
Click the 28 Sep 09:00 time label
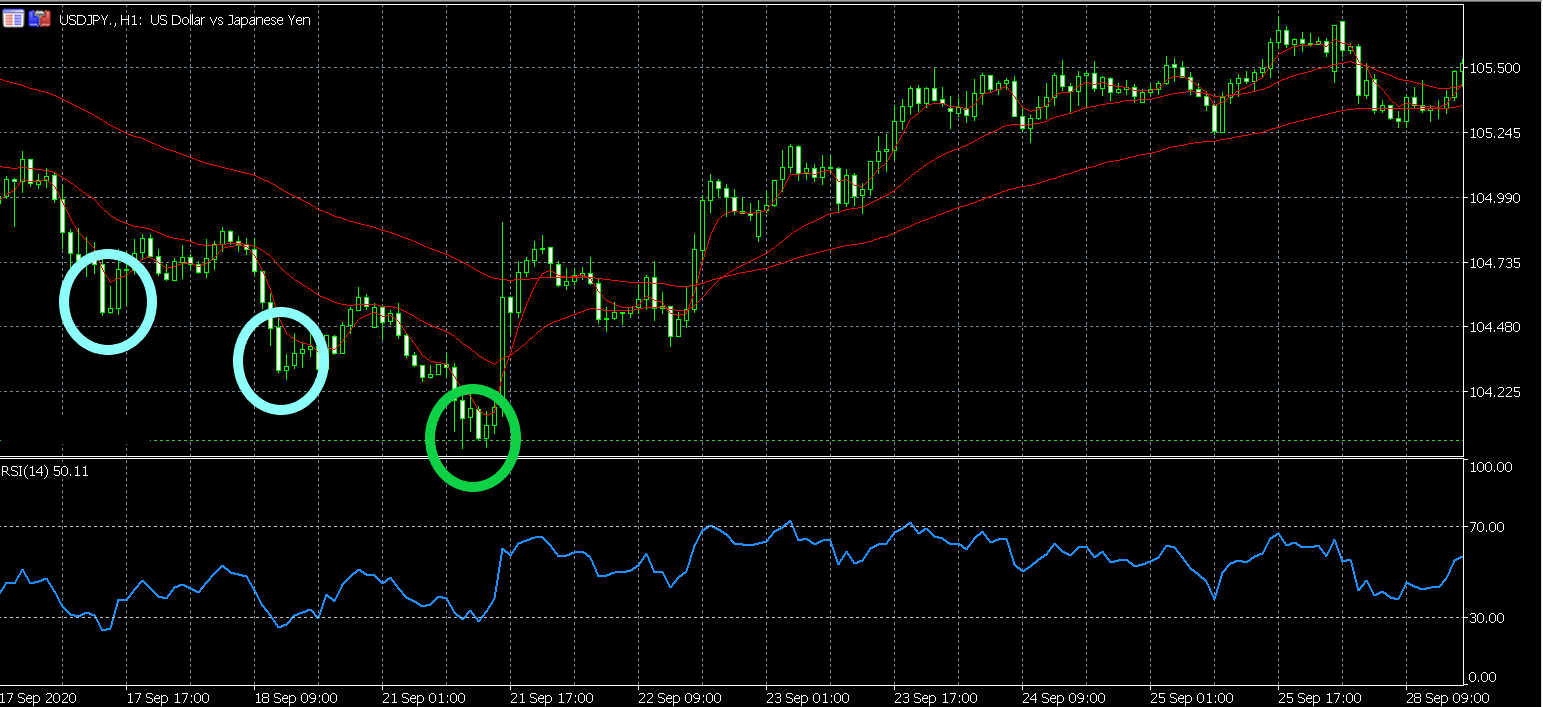point(1448,697)
